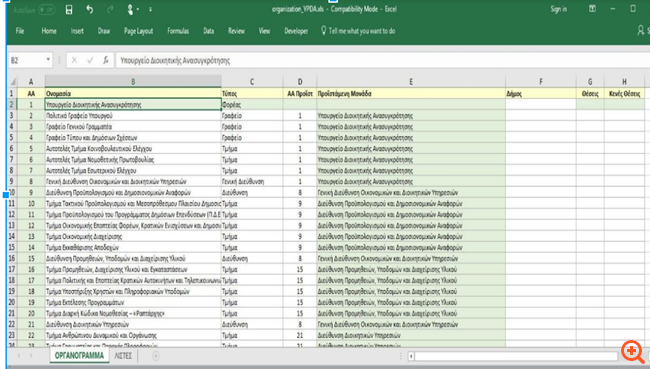
Task: Click the Save icon in quick access toolbar
Action: (x=69, y=10)
